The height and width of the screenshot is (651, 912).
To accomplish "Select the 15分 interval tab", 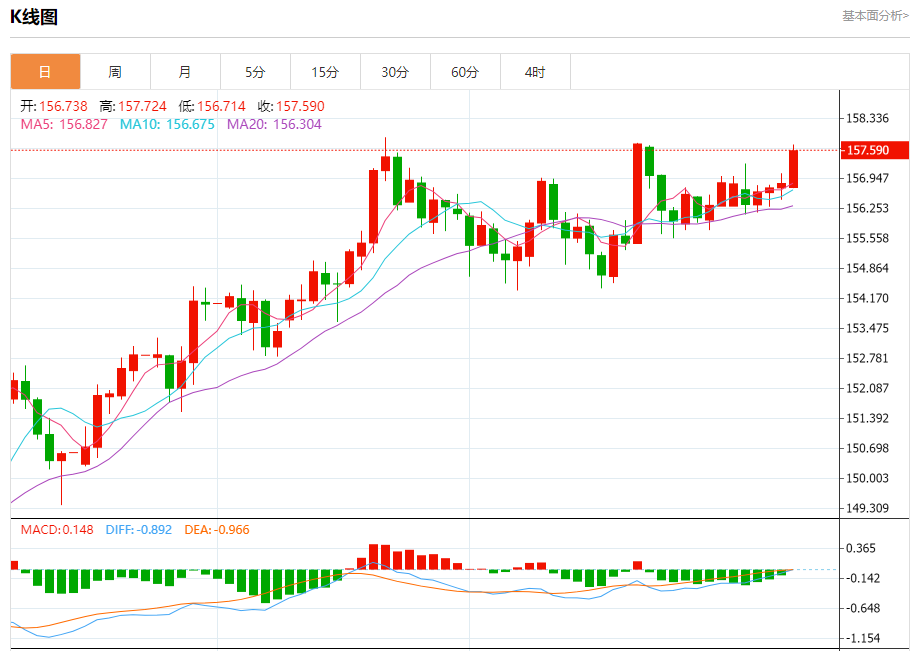I will coord(325,72).
